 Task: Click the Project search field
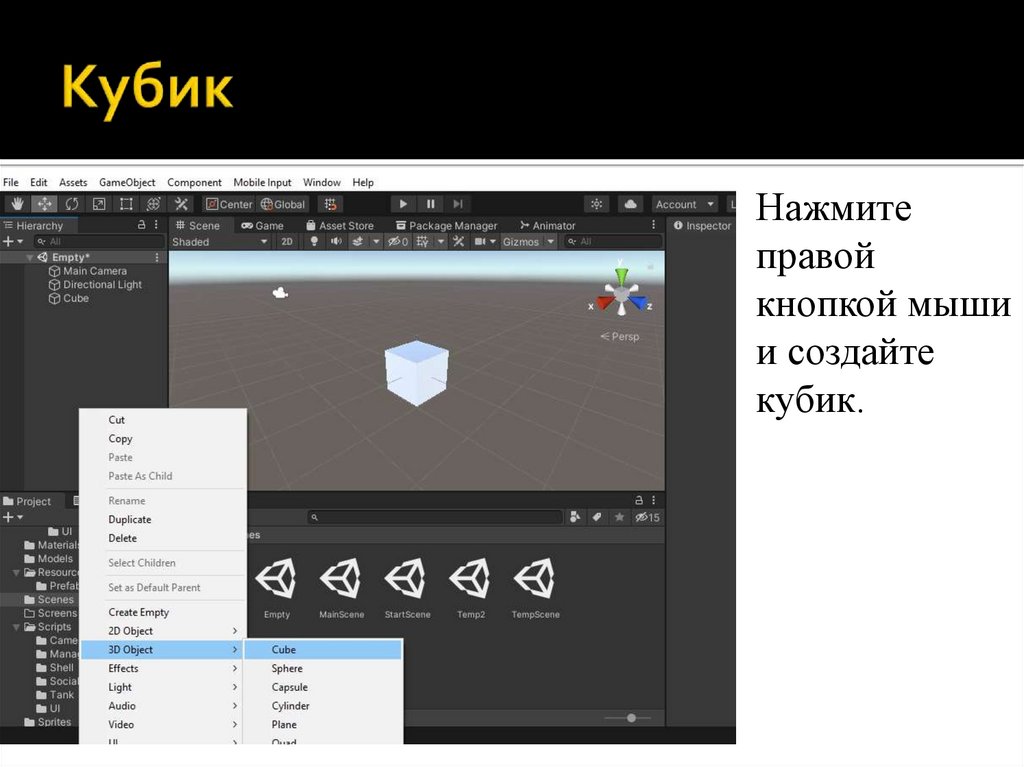coord(435,517)
